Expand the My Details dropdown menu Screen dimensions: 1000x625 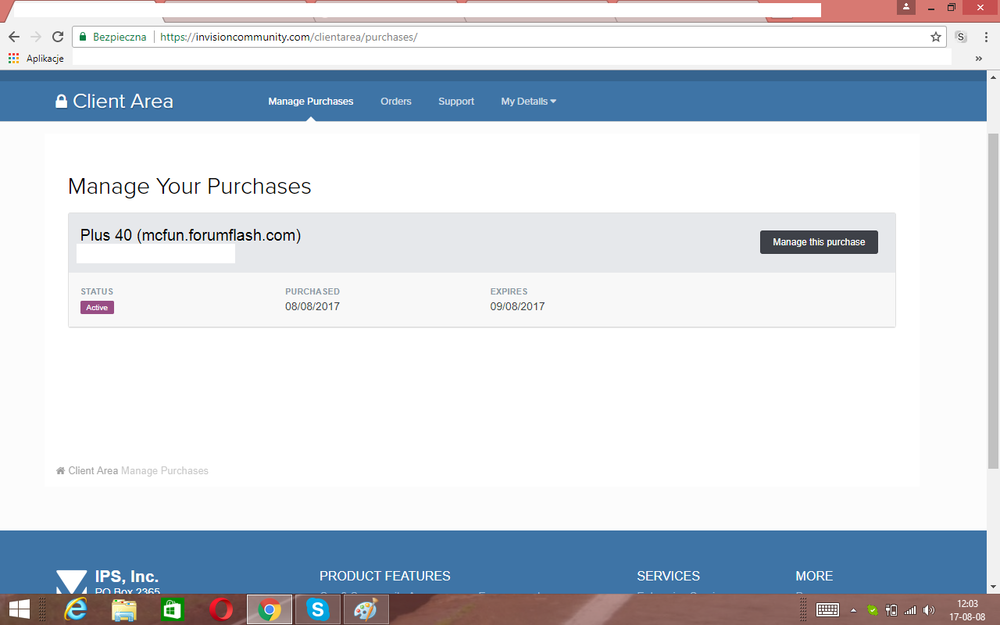pyautogui.click(x=528, y=101)
